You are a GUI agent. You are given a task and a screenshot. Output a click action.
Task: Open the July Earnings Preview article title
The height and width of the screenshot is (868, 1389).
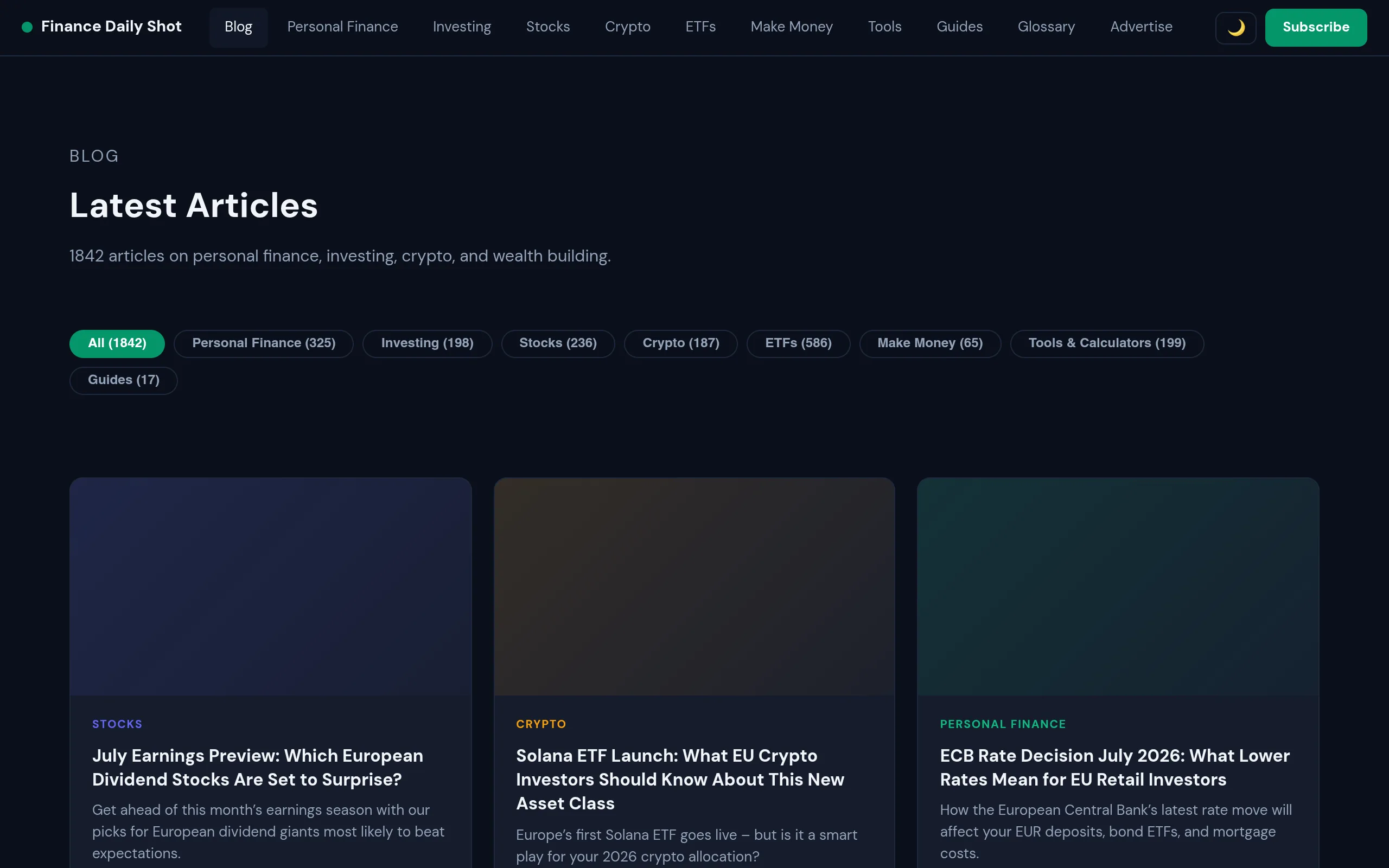tap(258, 767)
